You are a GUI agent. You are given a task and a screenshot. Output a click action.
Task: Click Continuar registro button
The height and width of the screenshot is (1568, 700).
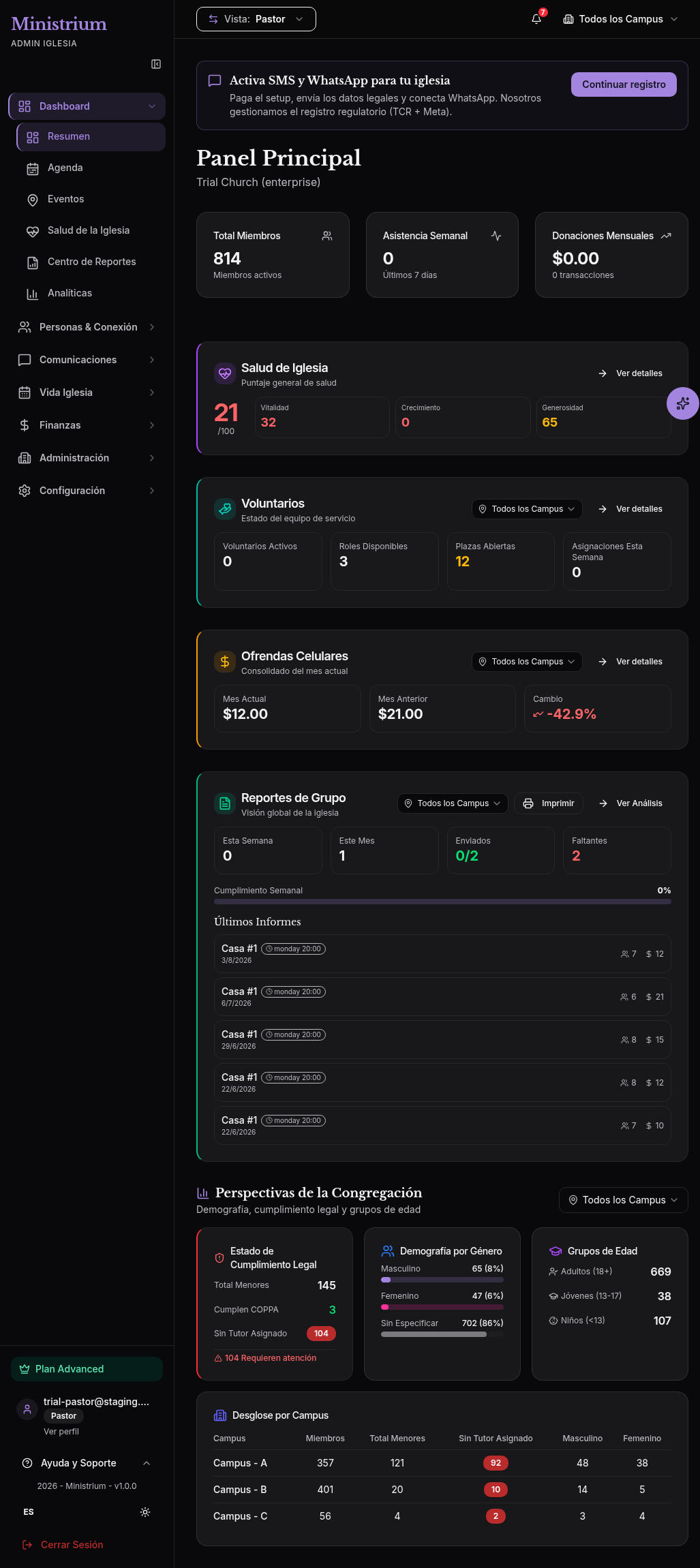624,84
